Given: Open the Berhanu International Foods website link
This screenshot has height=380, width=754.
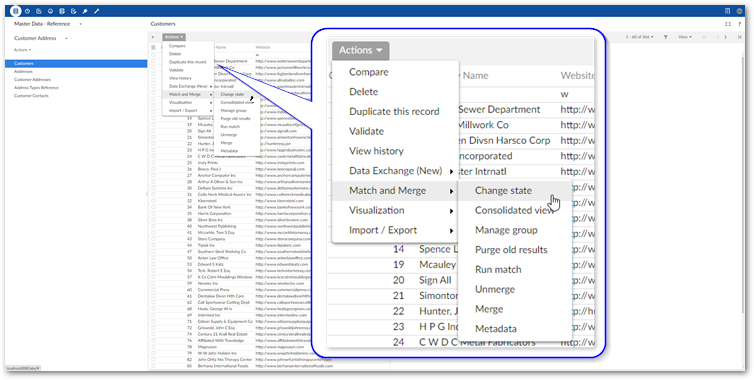Looking at the screenshot, I should (294, 366).
